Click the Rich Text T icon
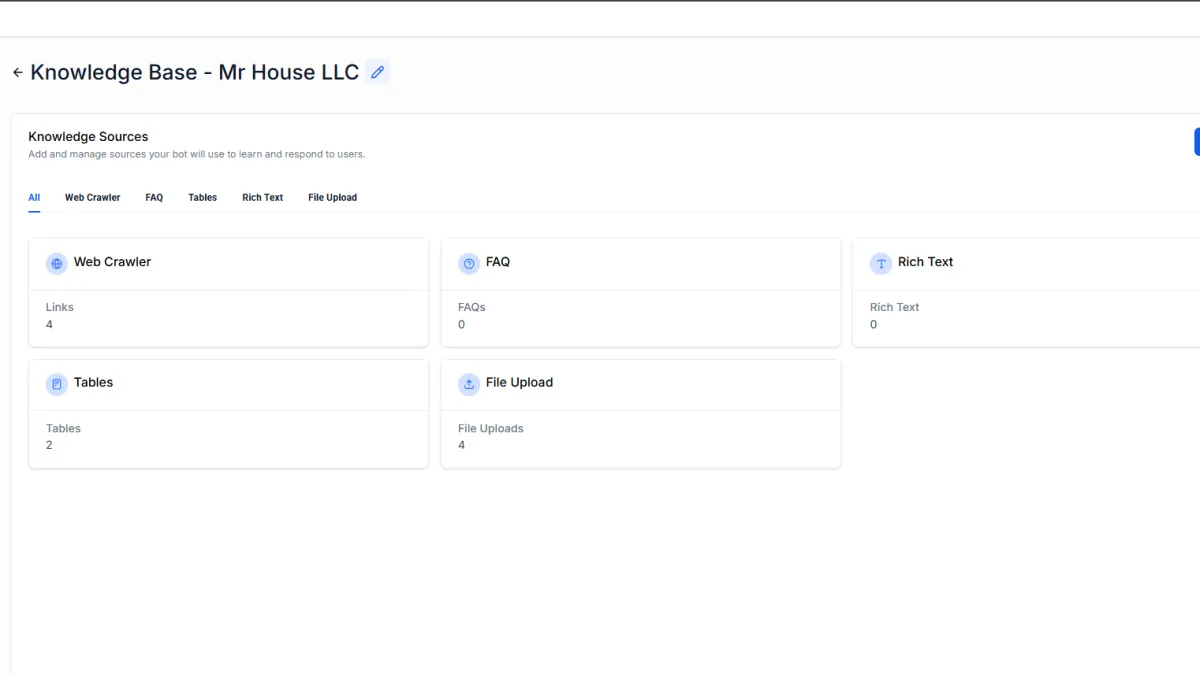 tap(881, 263)
